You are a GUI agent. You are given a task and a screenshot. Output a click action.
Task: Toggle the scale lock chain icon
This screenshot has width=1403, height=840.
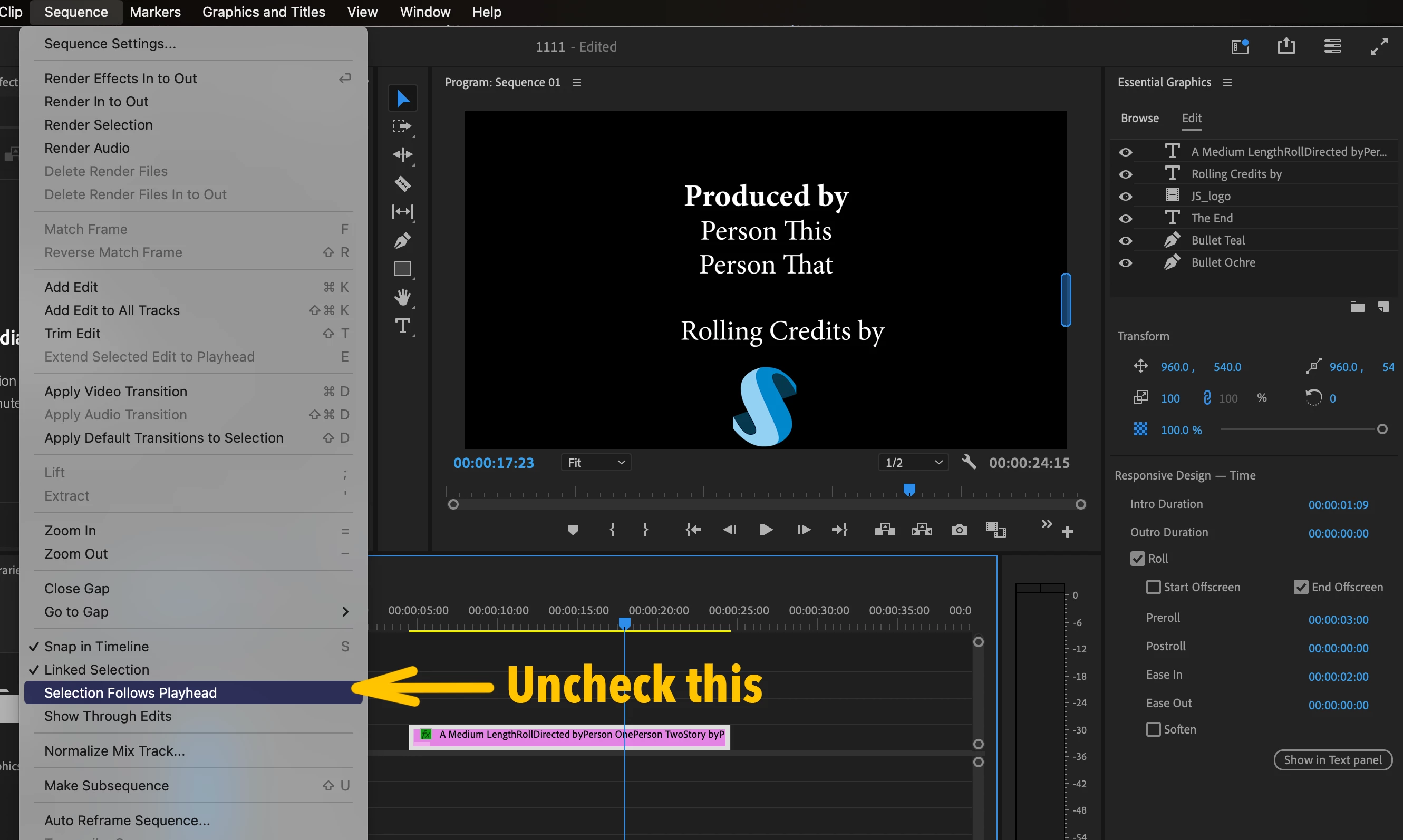coord(1207,398)
